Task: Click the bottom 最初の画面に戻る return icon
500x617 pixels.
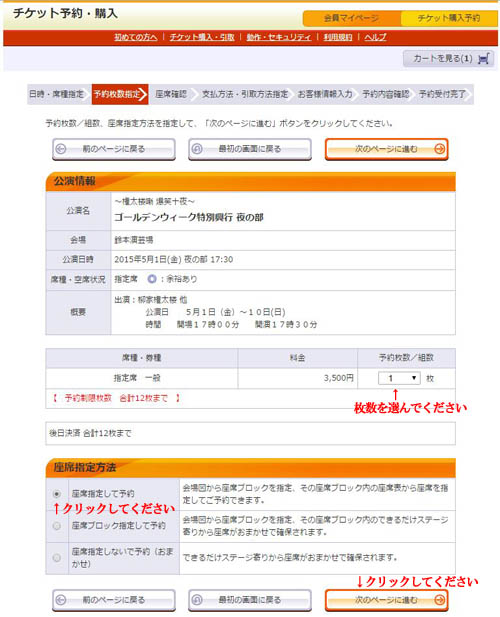Action: tap(197, 600)
